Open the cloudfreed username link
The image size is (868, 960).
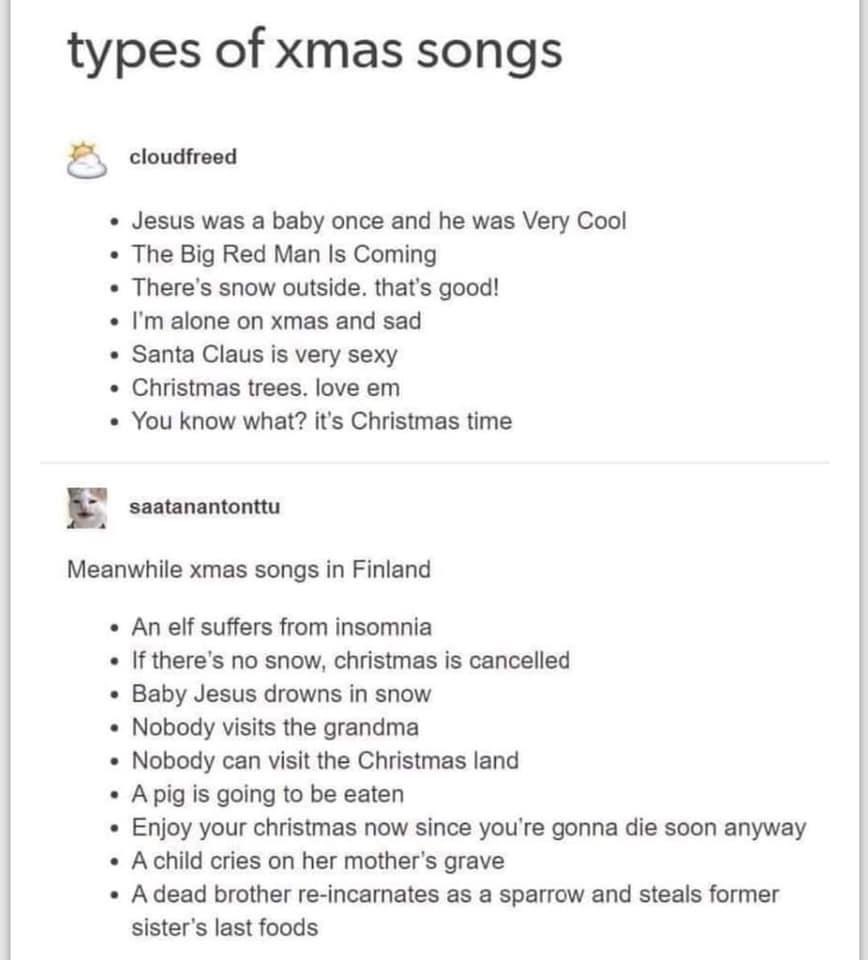pyautogui.click(x=183, y=157)
